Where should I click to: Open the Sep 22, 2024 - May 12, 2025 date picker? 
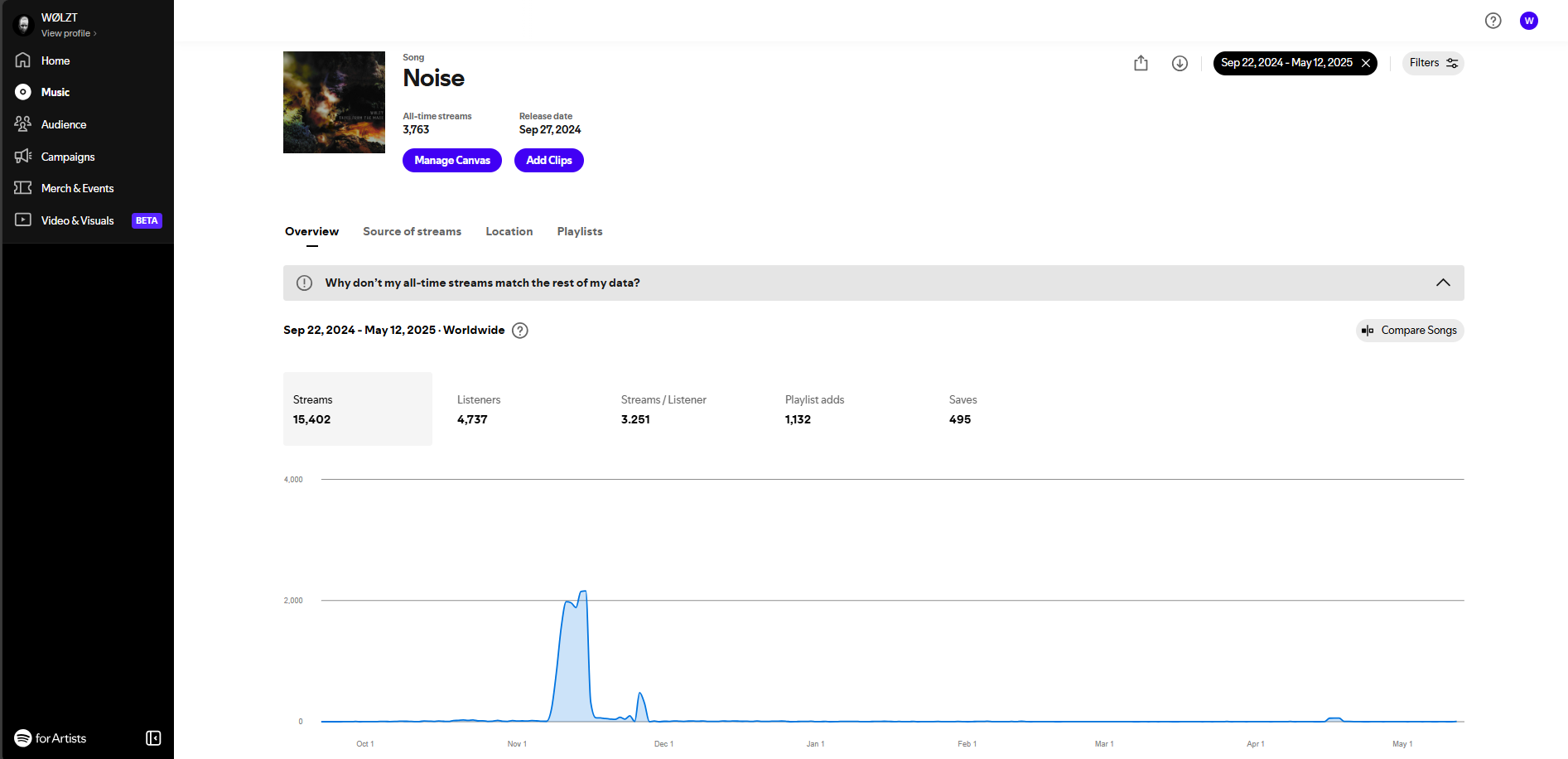pos(1286,63)
